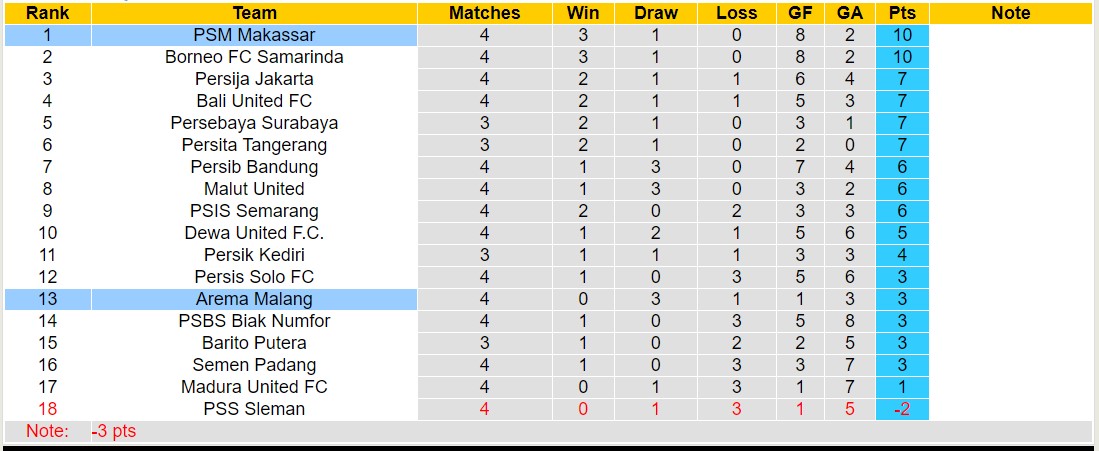Click PSM Makassar's blue points cell
Screen dimensions: 1099x451
tap(902, 35)
